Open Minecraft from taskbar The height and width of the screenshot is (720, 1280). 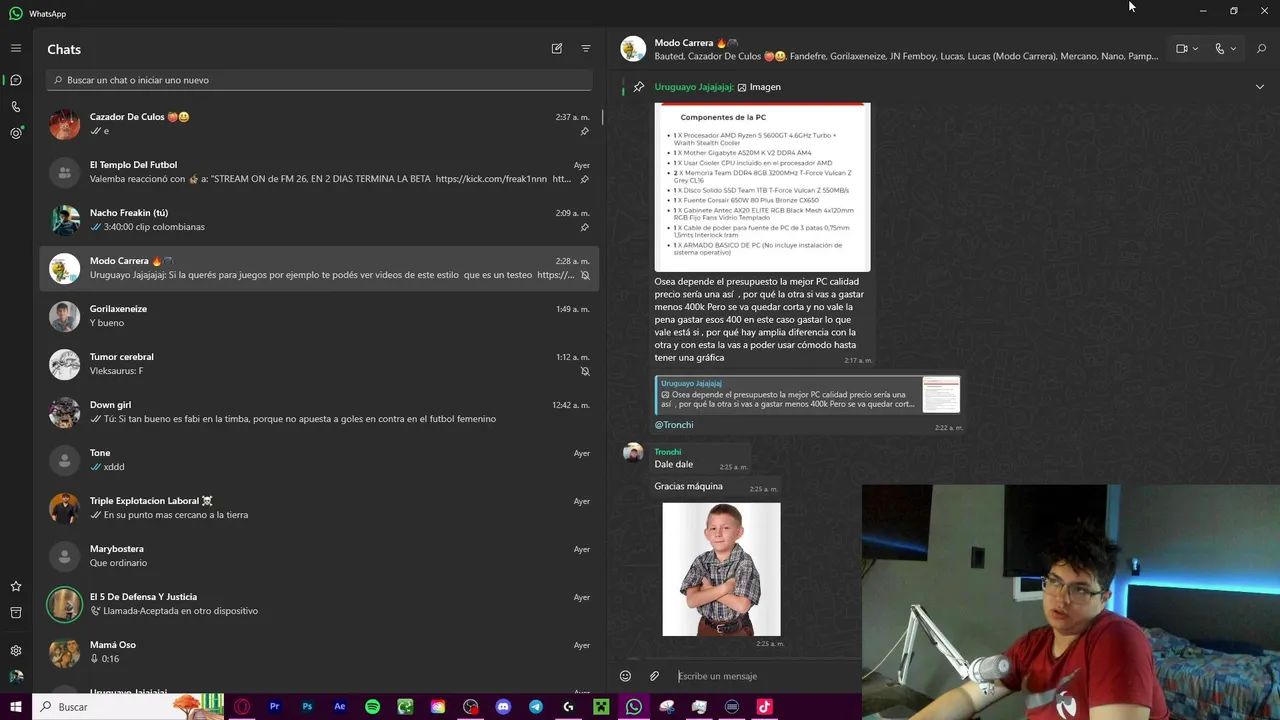[601, 707]
